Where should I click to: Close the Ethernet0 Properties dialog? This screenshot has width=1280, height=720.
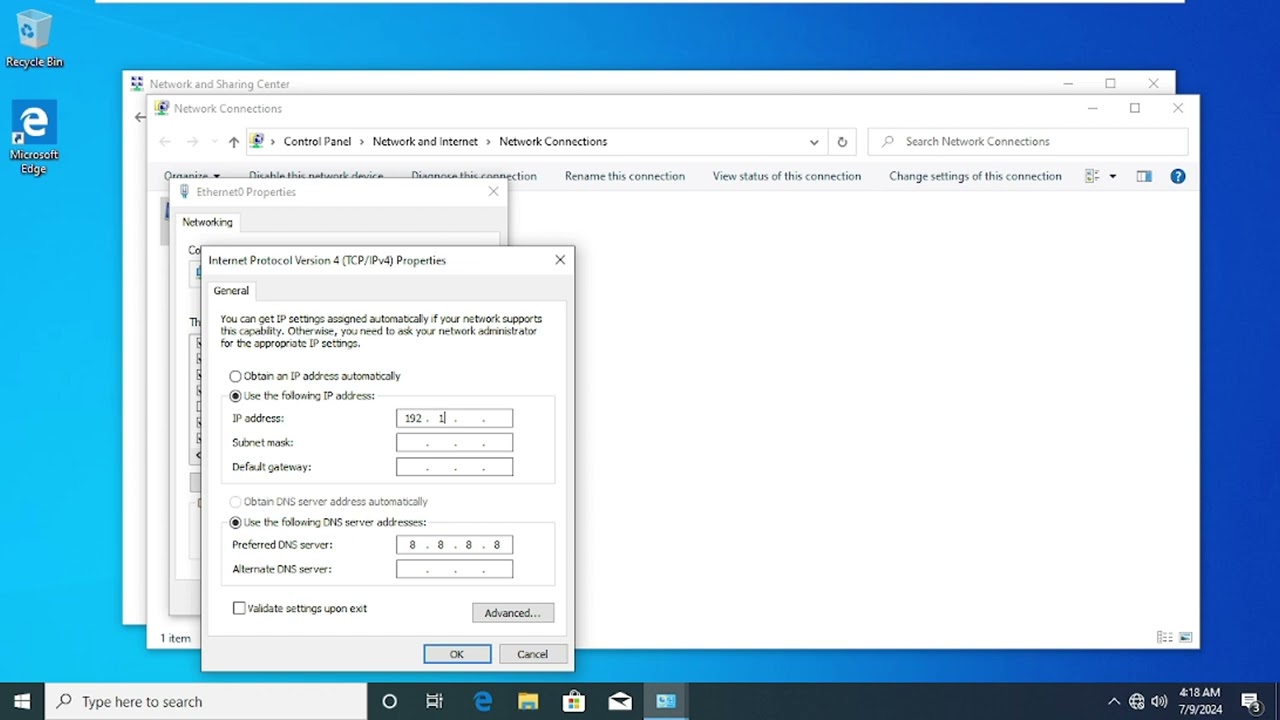[x=493, y=191]
